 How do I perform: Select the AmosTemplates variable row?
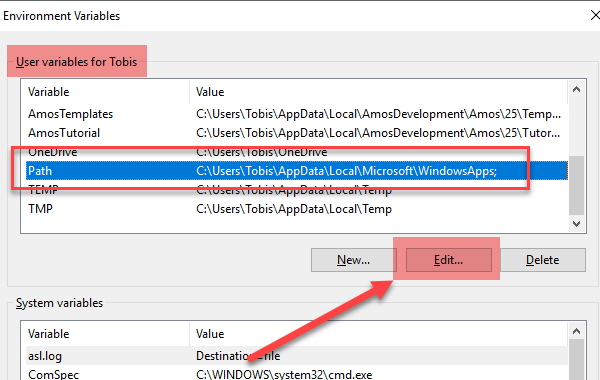pyautogui.click(x=297, y=114)
